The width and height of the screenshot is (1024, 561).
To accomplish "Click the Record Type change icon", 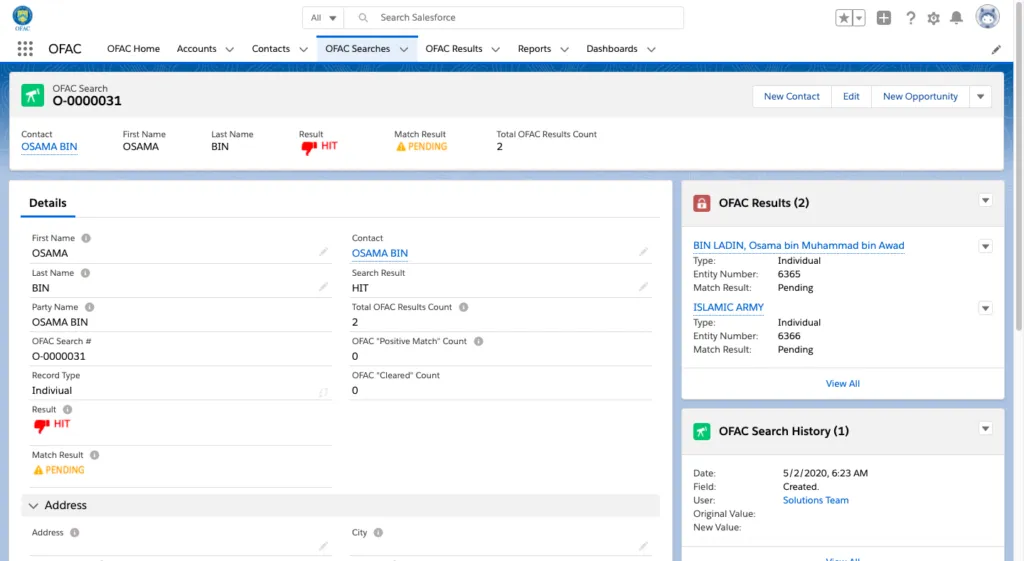I will tap(323, 392).
